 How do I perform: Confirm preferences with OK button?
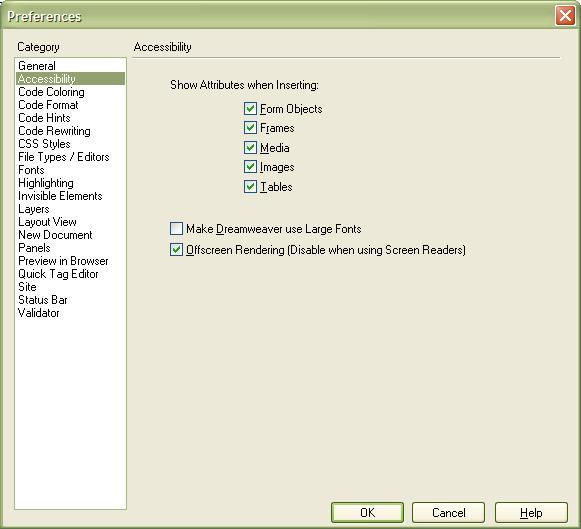pyautogui.click(x=367, y=512)
